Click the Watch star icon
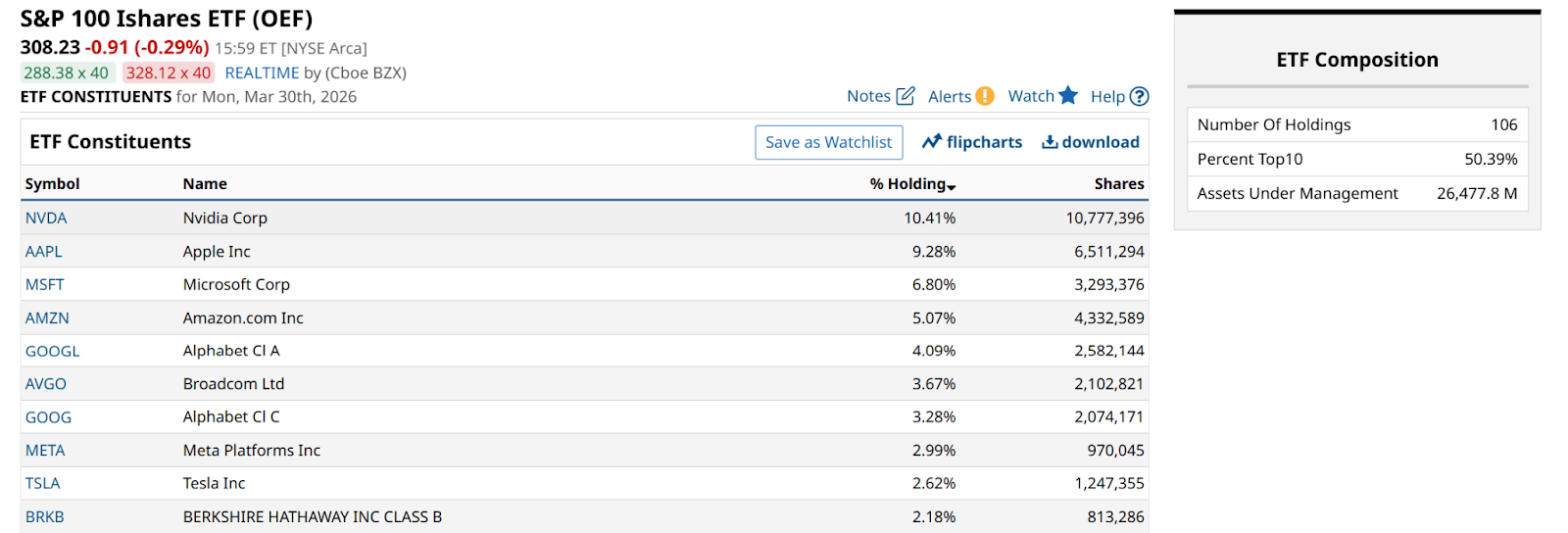Viewport: 1568px width, 533px height. click(1068, 95)
